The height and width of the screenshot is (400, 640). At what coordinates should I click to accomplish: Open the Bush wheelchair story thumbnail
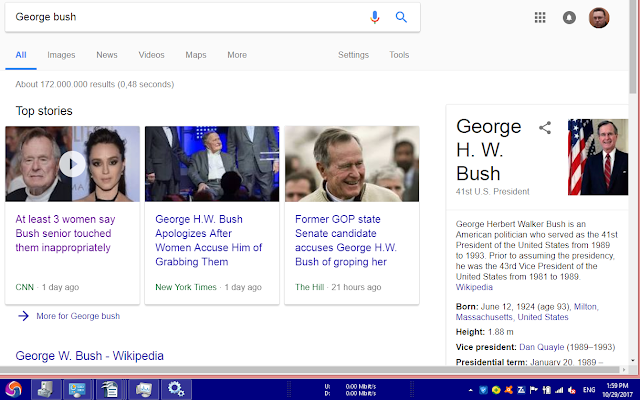[x=212, y=164]
